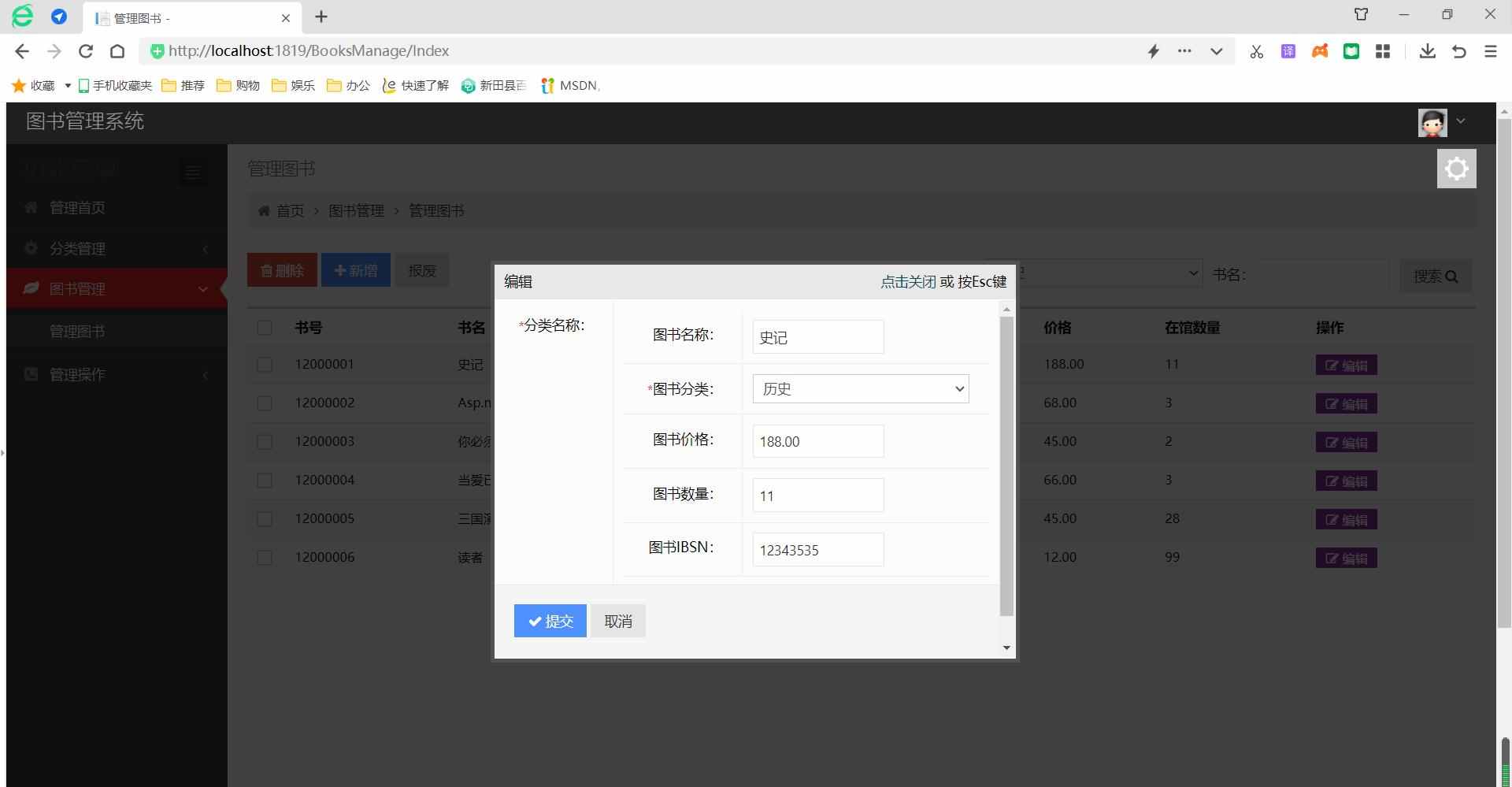Click the 报废 button
Viewport: 1512px width, 787px height.
tap(422, 270)
